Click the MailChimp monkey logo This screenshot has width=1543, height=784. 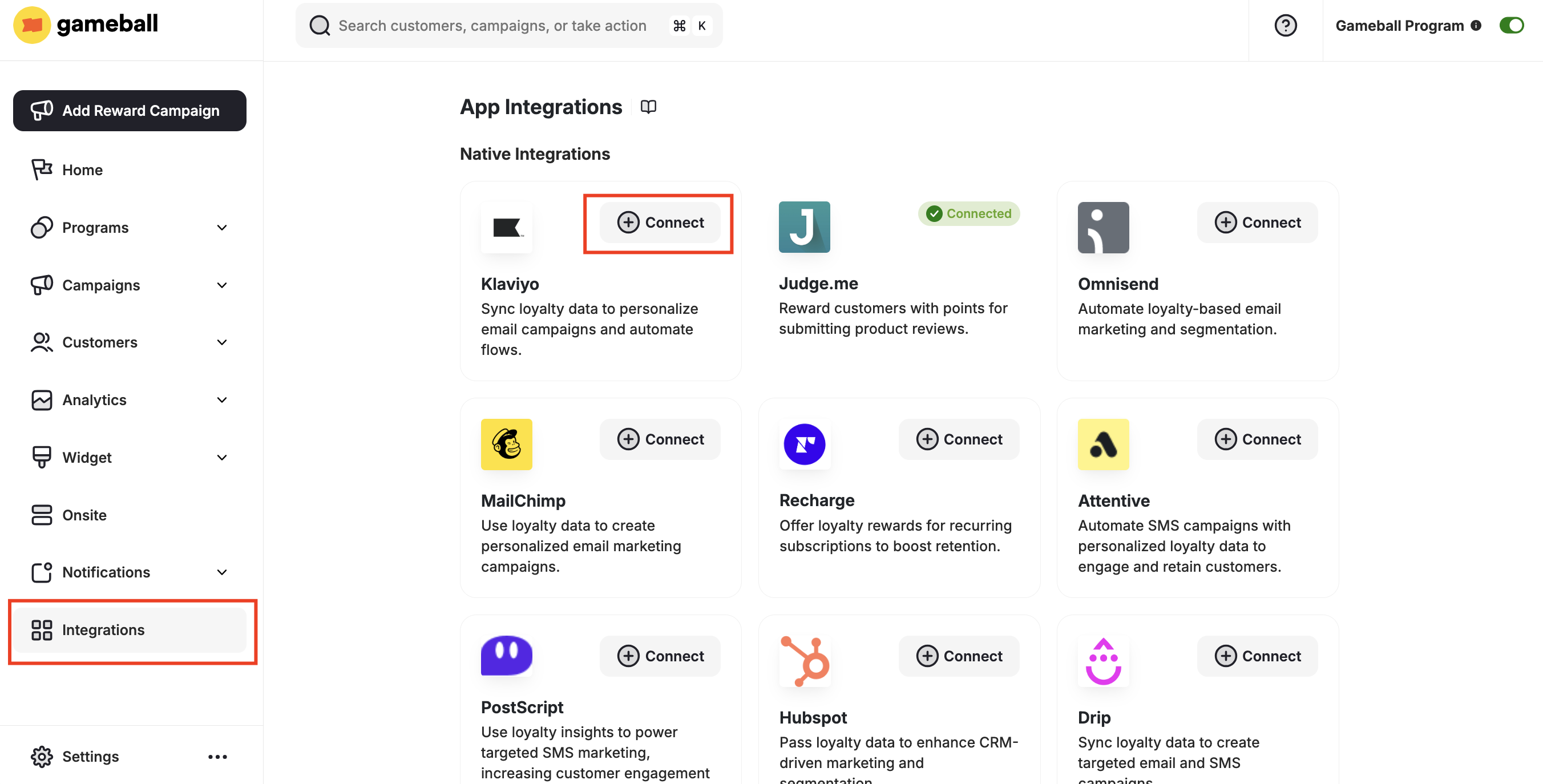[x=506, y=444]
